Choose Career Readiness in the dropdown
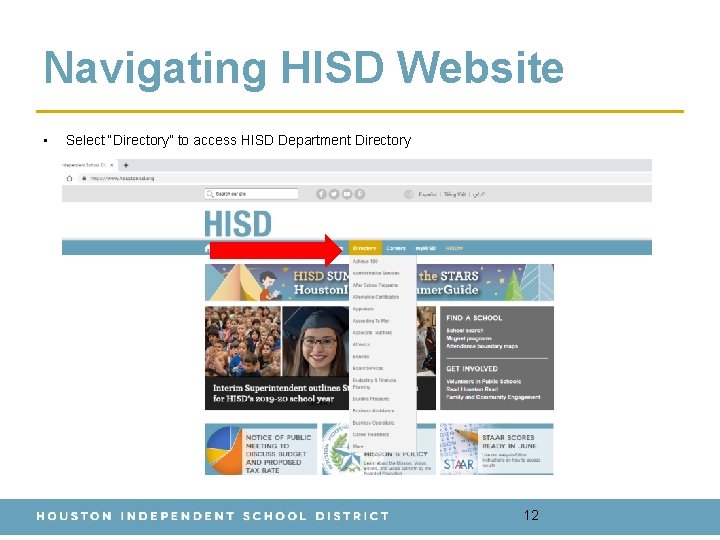The image size is (720, 540). 371,434
